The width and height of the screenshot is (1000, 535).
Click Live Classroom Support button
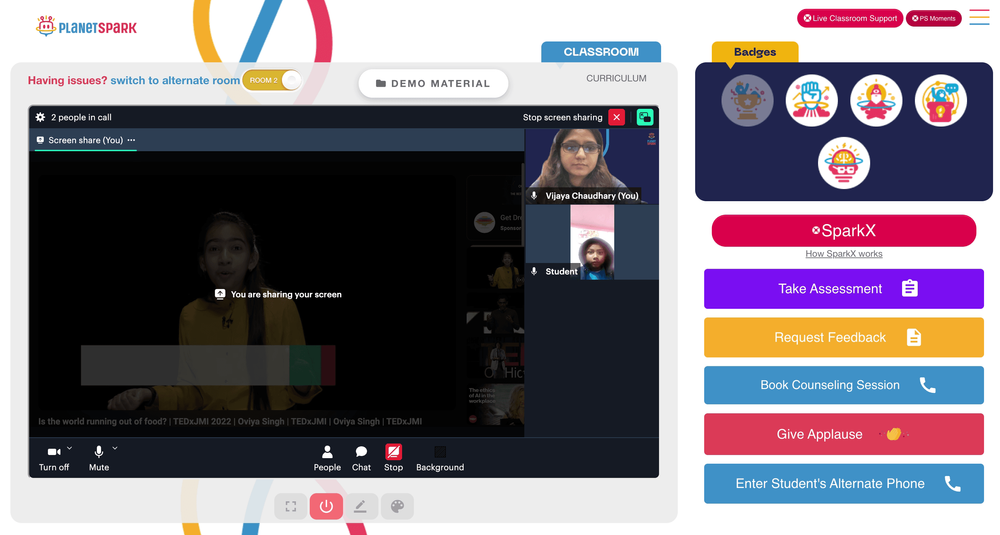coord(849,18)
